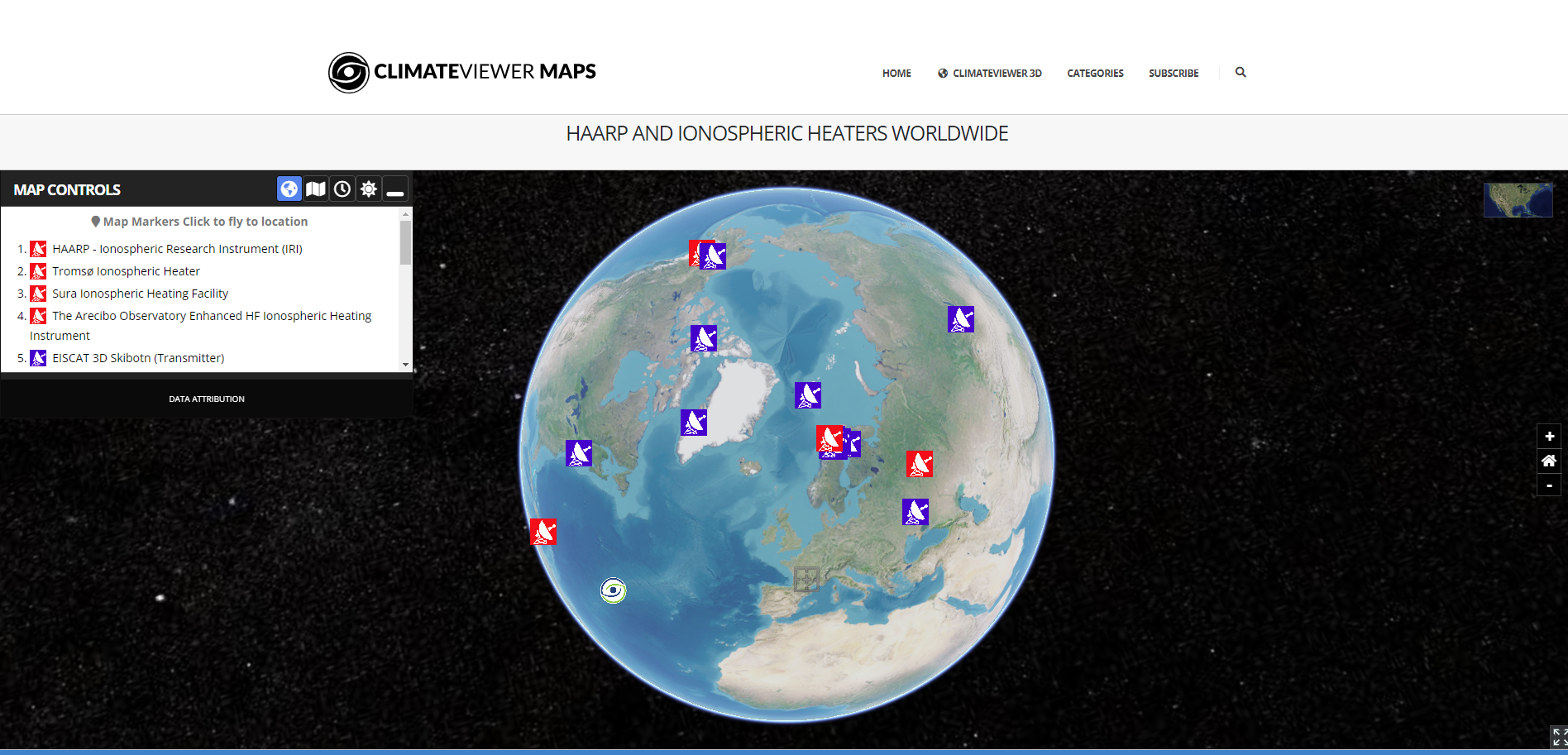Image resolution: width=1568 pixels, height=755 pixels.
Task: Fly to HAARP Ionospheric Research Instrument
Action: click(x=177, y=249)
